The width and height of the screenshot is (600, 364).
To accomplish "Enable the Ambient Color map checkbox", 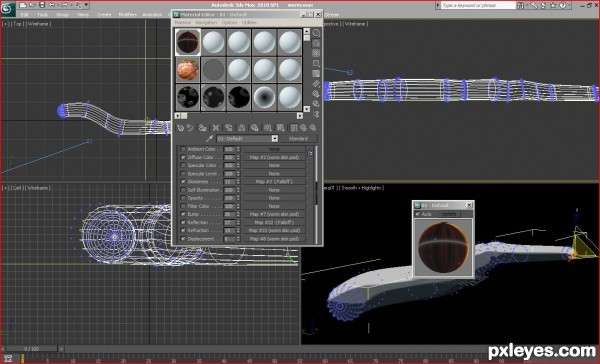I will (x=183, y=149).
